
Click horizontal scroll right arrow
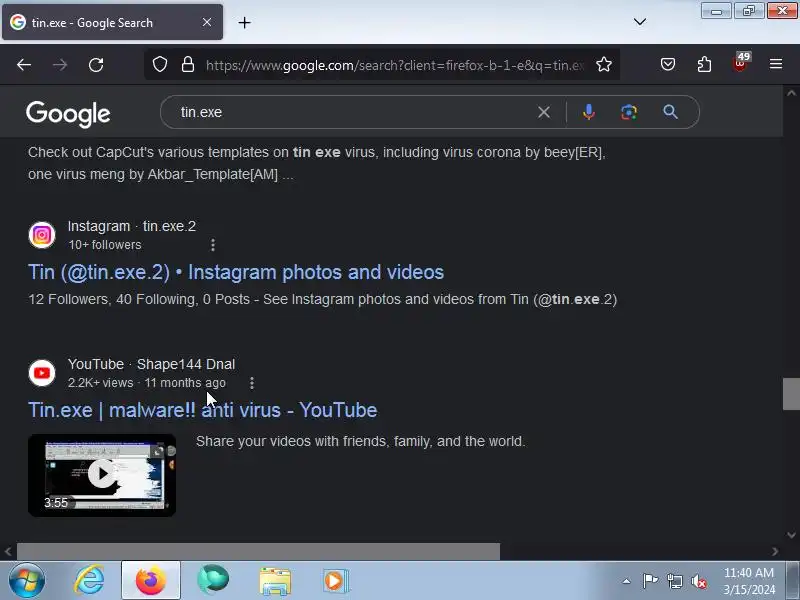[775, 552]
